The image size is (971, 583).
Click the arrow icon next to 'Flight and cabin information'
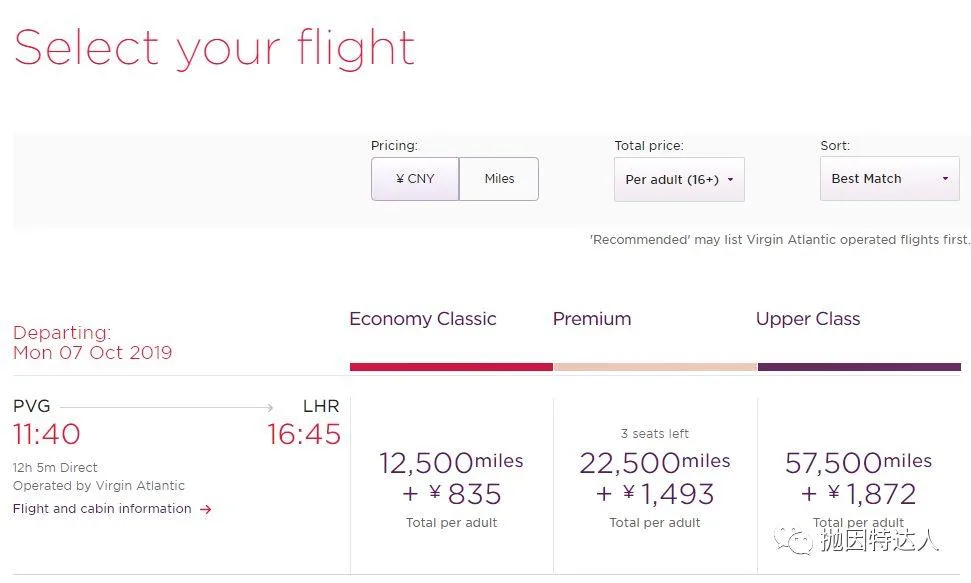[204, 508]
